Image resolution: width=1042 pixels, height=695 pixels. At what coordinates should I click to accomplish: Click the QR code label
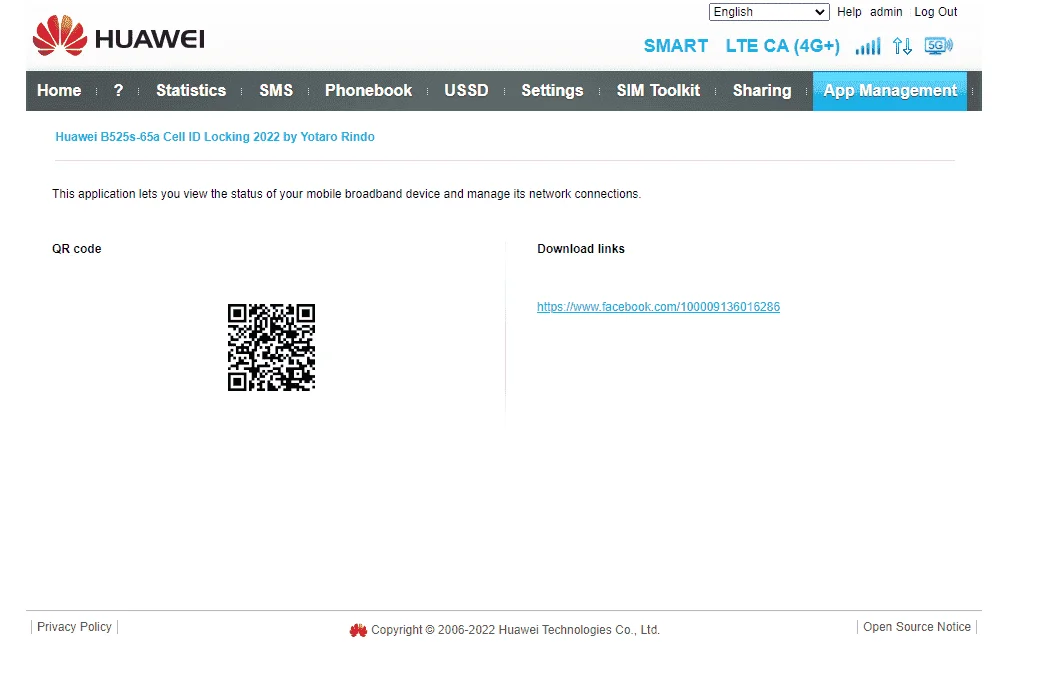(76, 248)
